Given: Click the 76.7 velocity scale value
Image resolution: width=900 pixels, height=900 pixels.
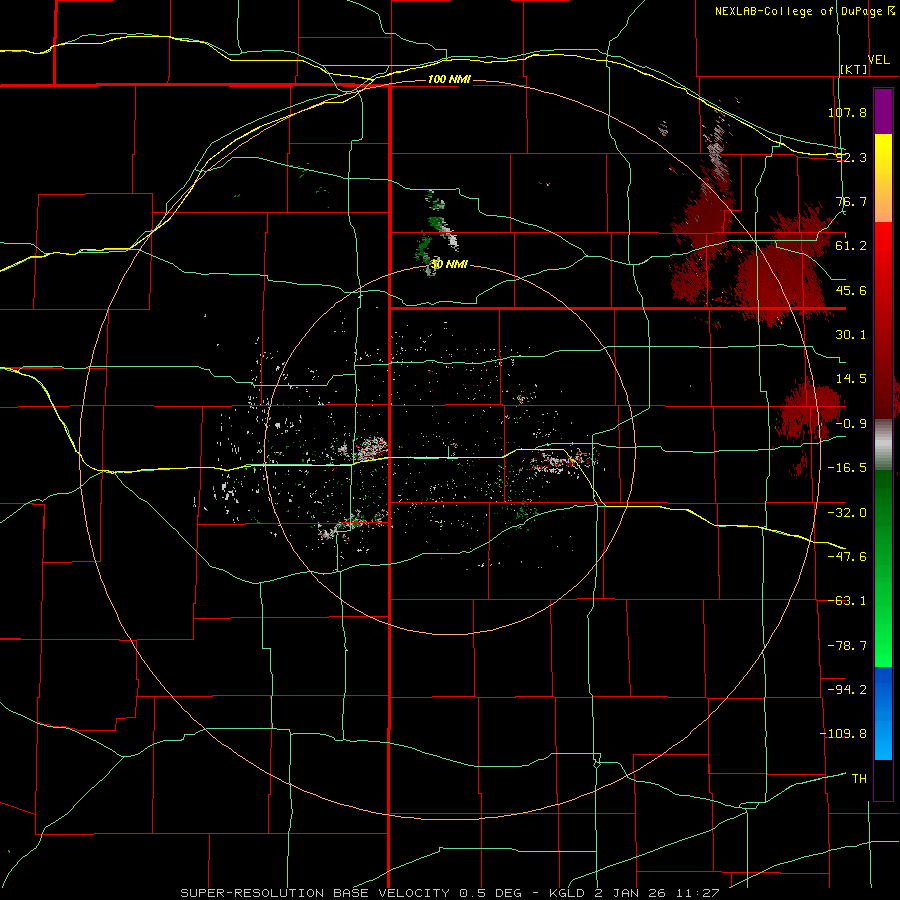Looking at the screenshot, I should tap(851, 201).
